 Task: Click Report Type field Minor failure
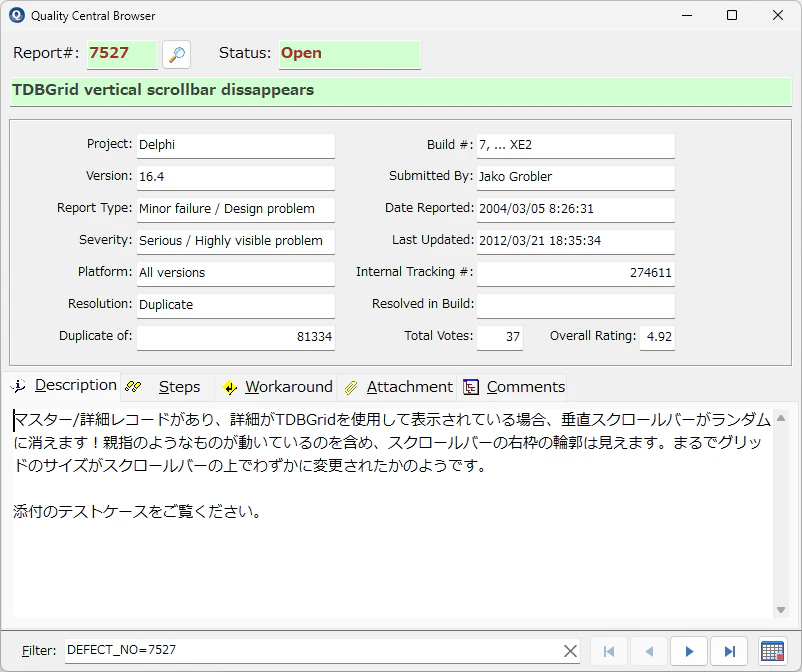236,209
